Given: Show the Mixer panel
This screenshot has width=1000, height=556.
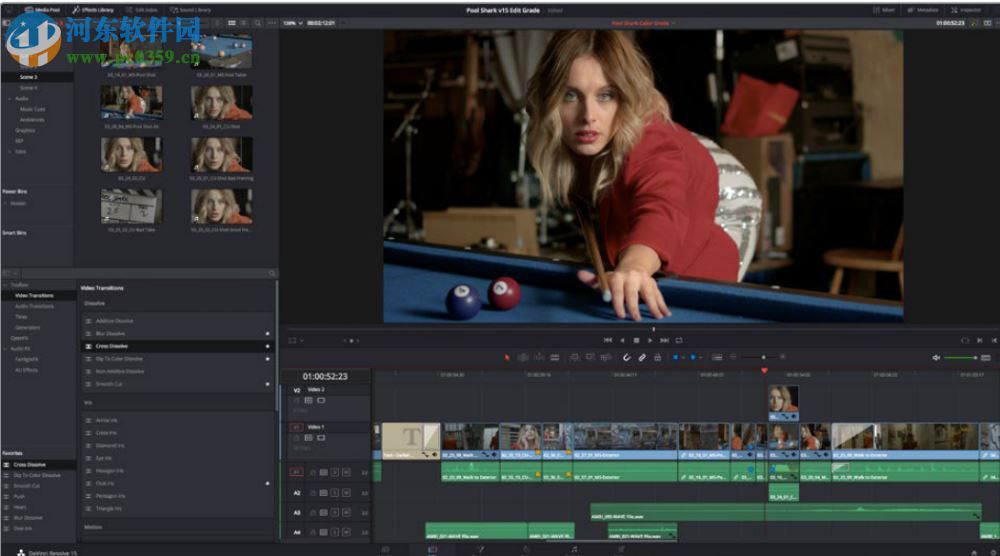Looking at the screenshot, I should pyautogui.click(x=883, y=10).
